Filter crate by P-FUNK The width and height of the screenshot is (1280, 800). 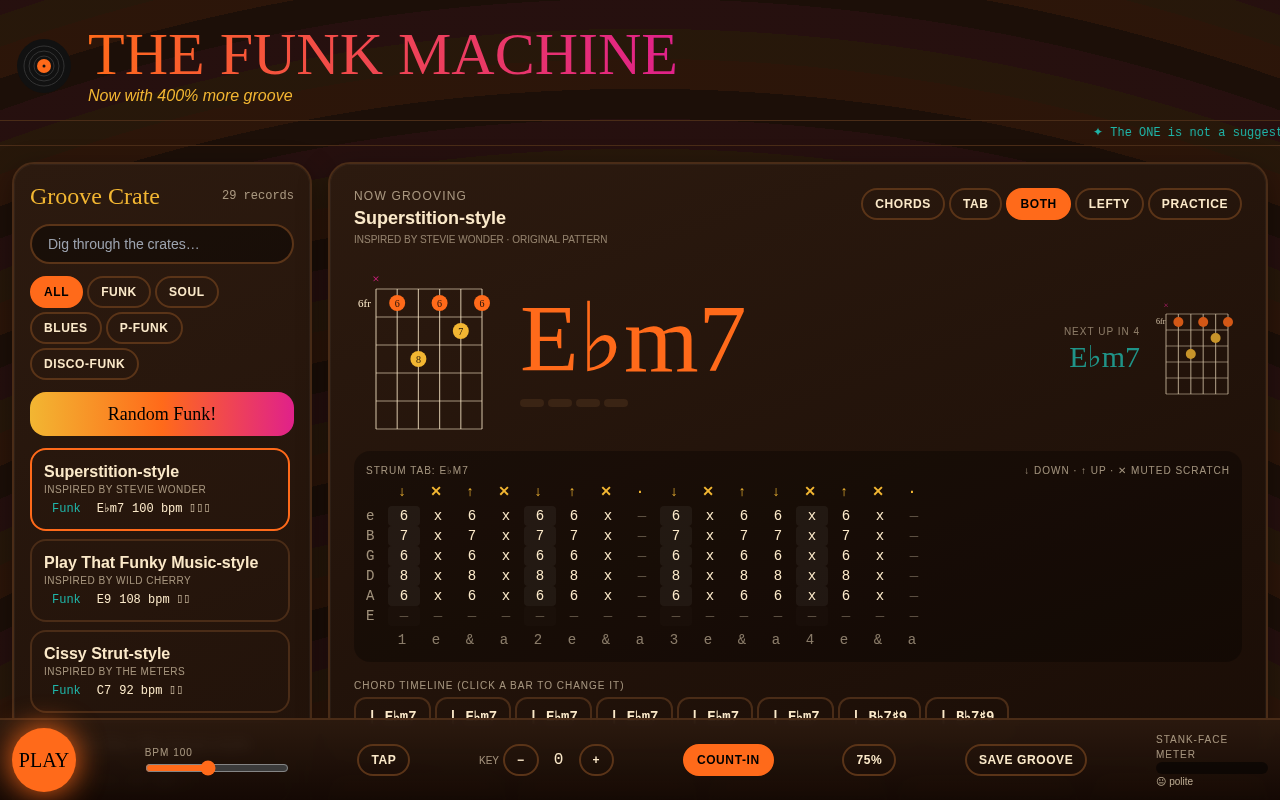(144, 328)
